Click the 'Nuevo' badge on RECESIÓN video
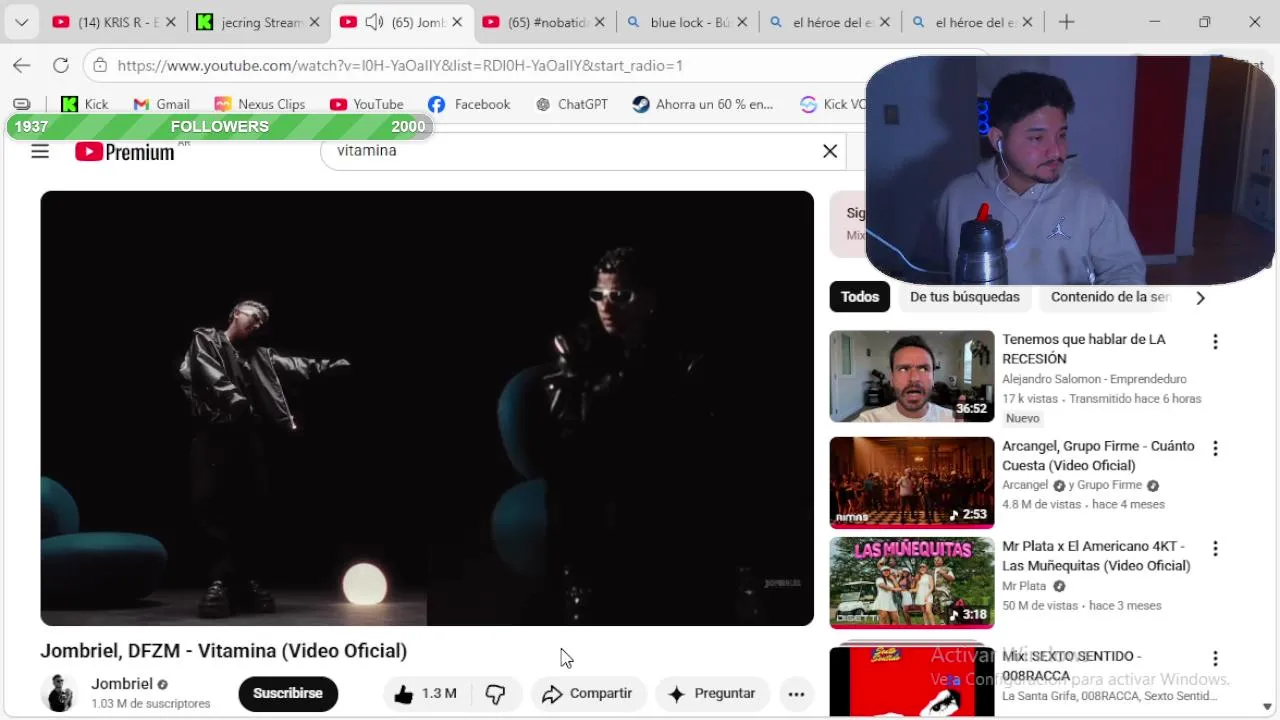 click(x=1023, y=418)
